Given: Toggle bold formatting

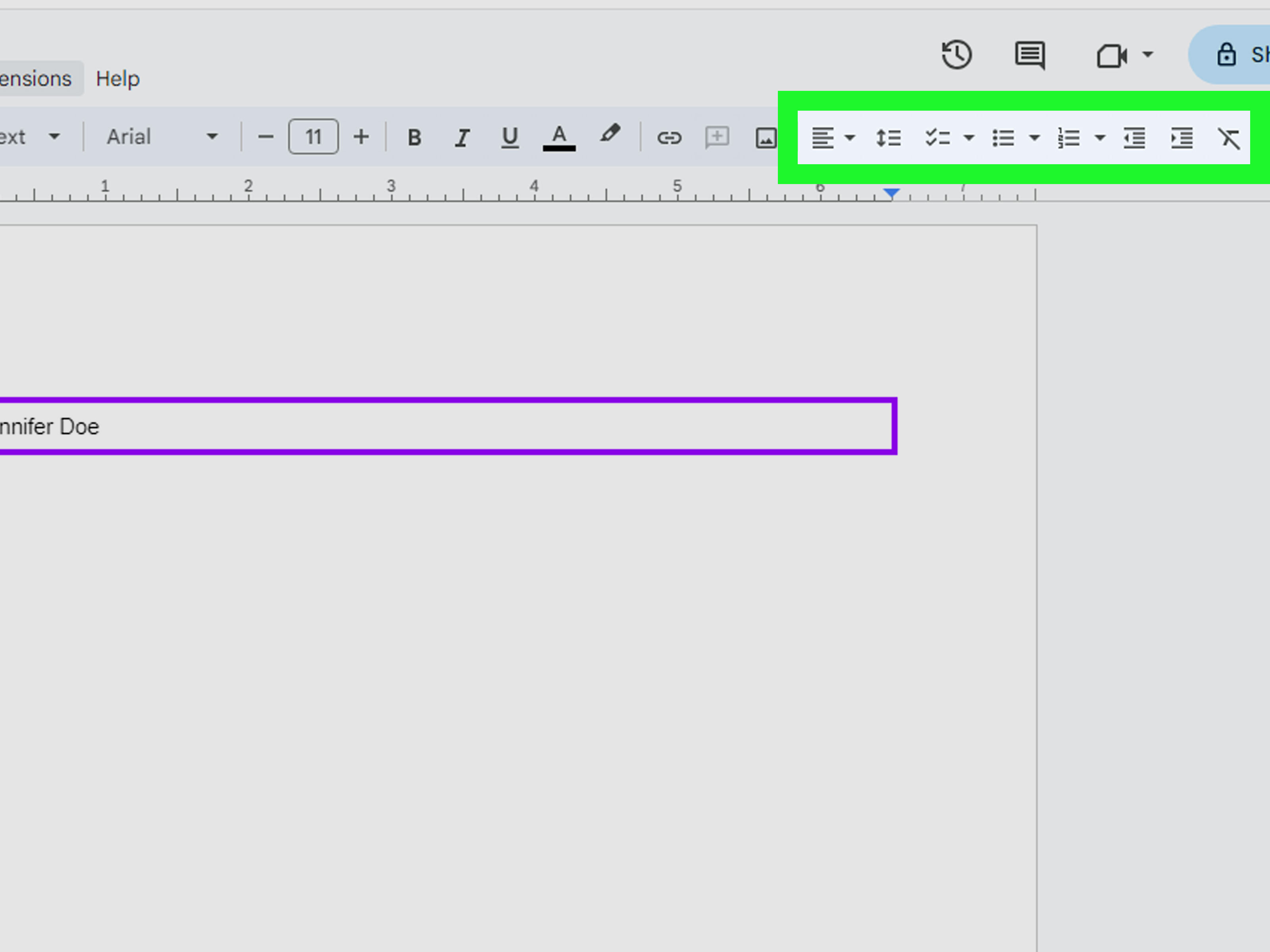Looking at the screenshot, I should (x=414, y=137).
